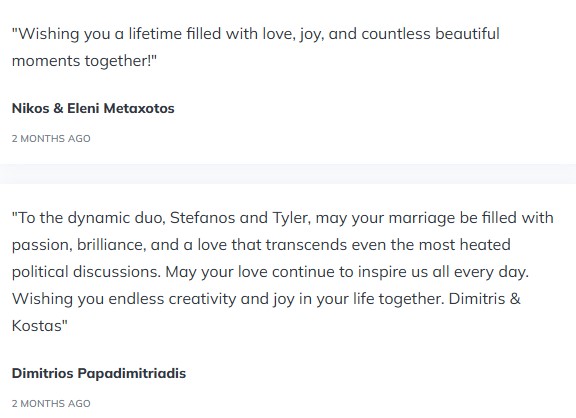Image resolution: width=576 pixels, height=418 pixels.
Task: Click the word 'Metaxotos' in the author name
Action: 139,108
